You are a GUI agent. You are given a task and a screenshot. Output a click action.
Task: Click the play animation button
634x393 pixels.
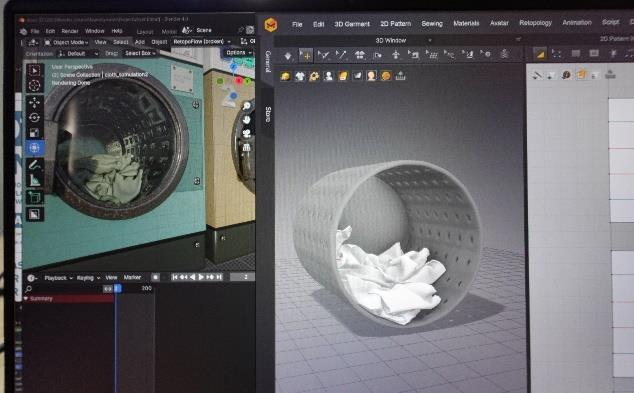point(201,277)
